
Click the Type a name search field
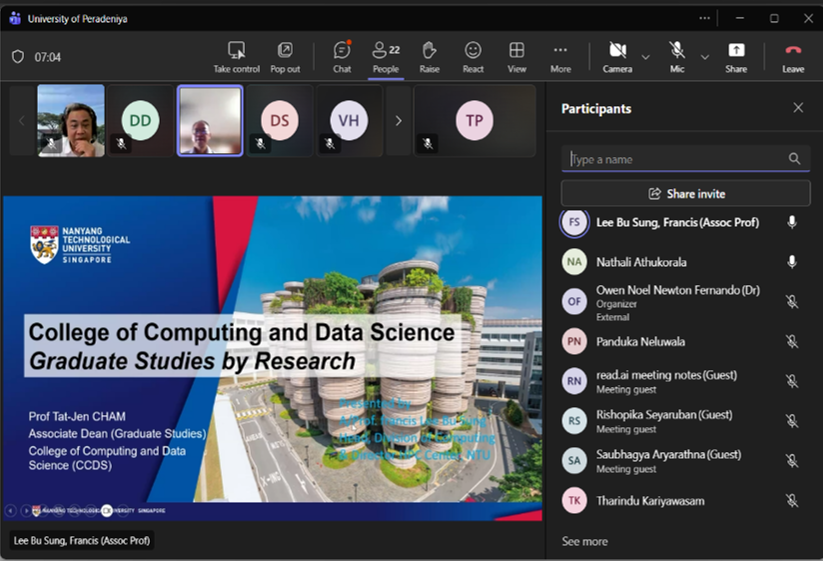click(x=685, y=159)
